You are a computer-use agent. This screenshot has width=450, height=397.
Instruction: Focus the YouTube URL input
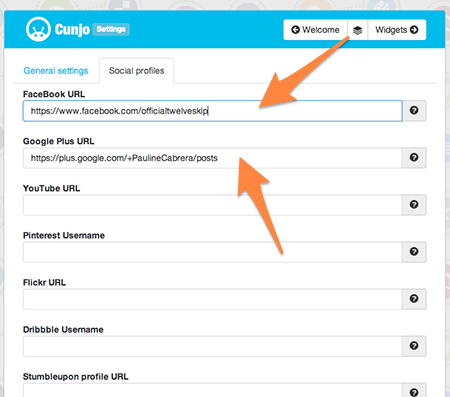213,205
